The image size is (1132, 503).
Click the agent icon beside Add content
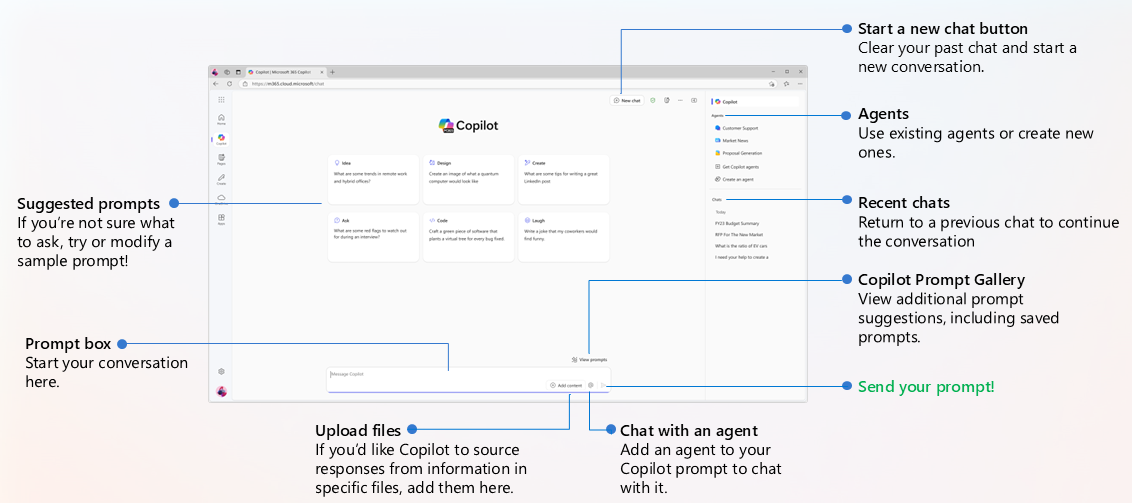(591, 385)
